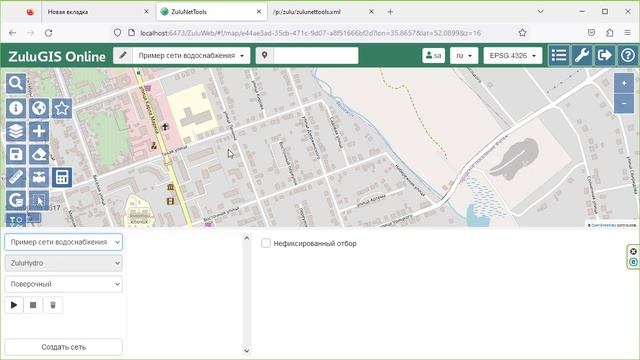The height and width of the screenshot is (360, 640).
Task: Open the list menu in header
Action: pos(559,55)
